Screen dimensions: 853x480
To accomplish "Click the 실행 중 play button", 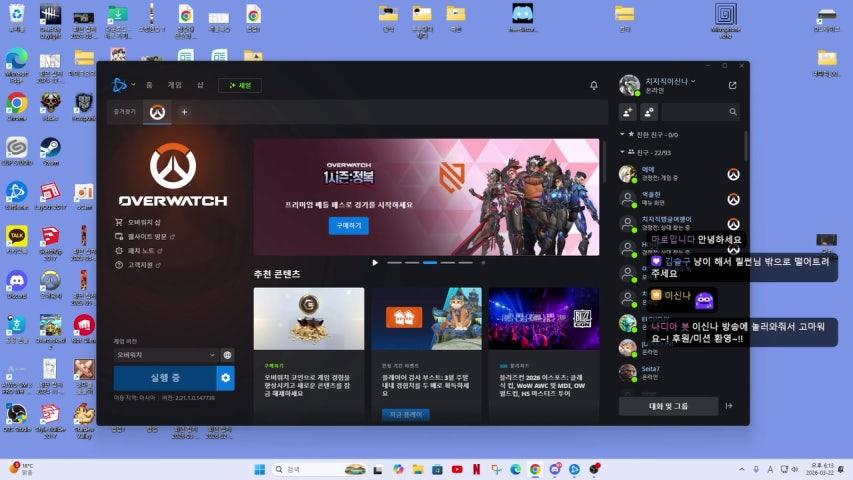I will click(165, 378).
